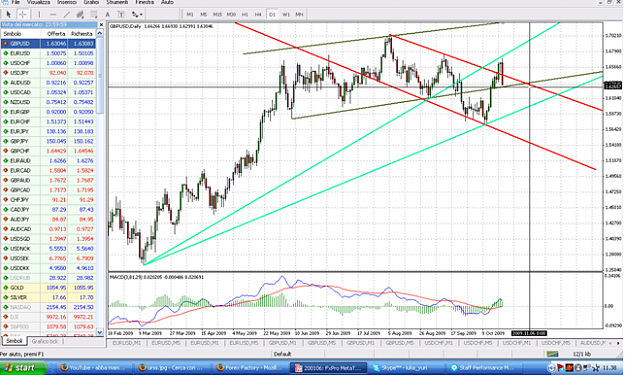Select the Text Label tool
The width and height of the screenshot is (625, 376).
[x=121, y=14]
